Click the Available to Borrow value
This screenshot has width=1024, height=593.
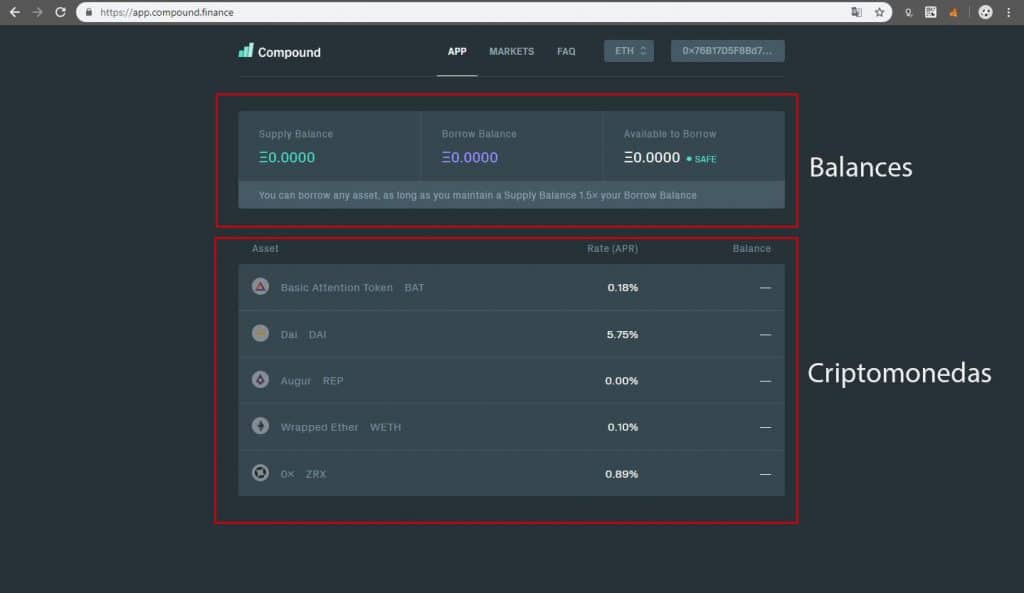point(652,157)
